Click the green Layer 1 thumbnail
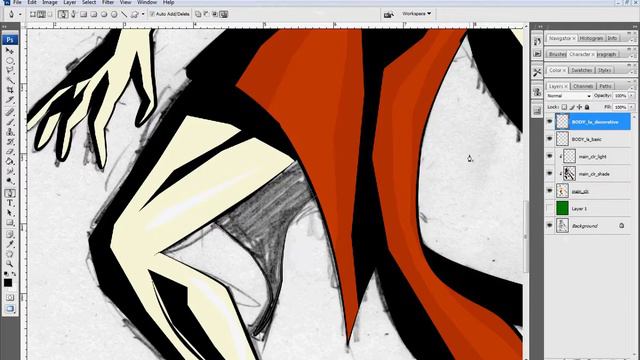 click(x=562, y=208)
